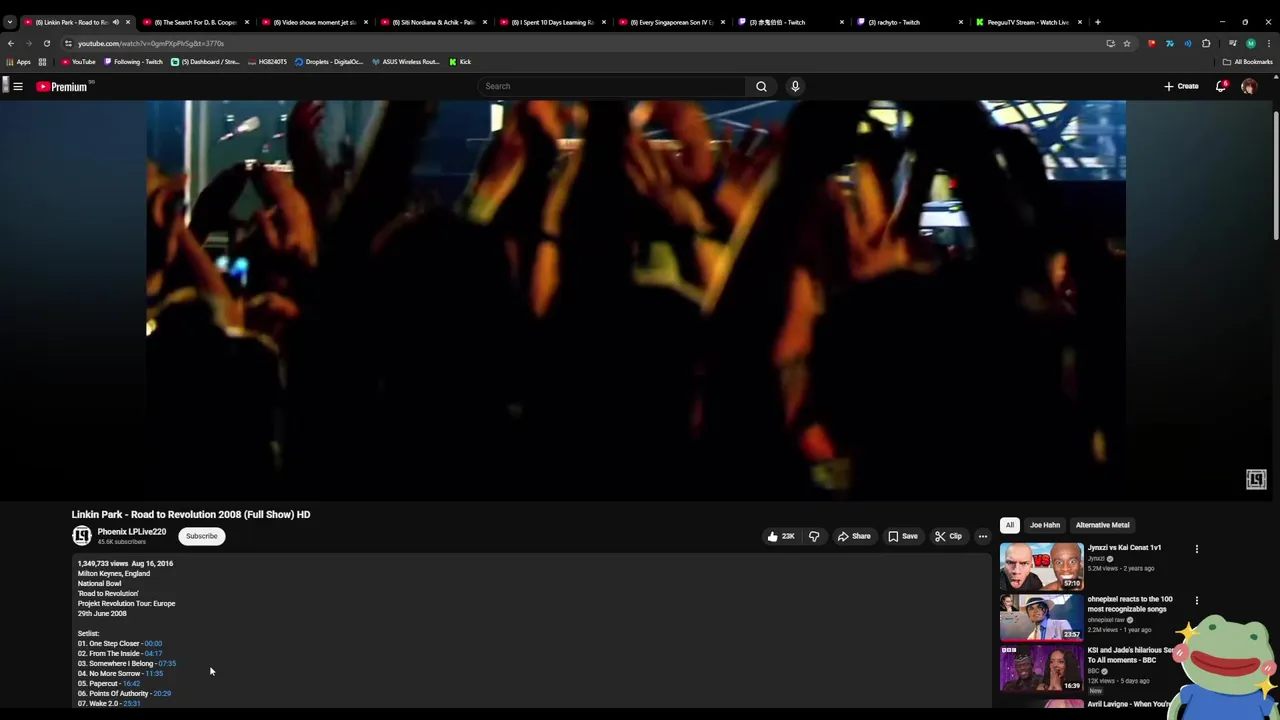Open Following - Twitch bookmark

(x=133, y=62)
